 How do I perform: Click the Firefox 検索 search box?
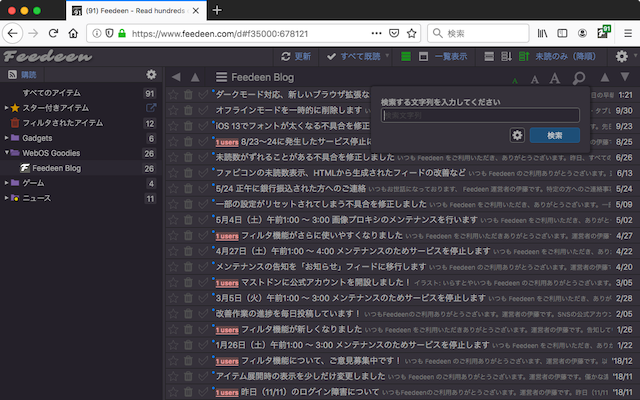(x=478, y=33)
